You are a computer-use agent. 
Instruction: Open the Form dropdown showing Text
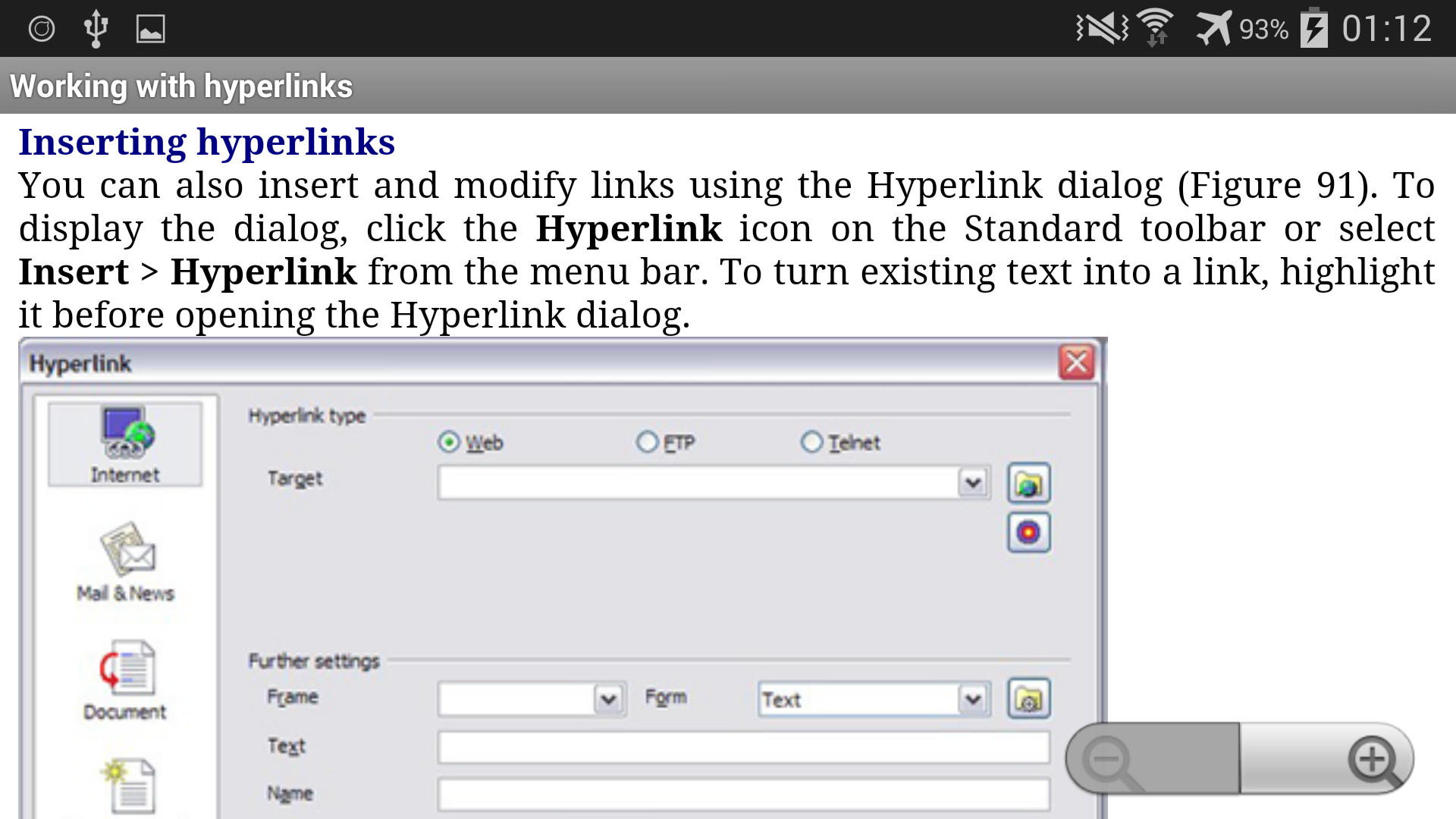pyautogui.click(x=973, y=699)
